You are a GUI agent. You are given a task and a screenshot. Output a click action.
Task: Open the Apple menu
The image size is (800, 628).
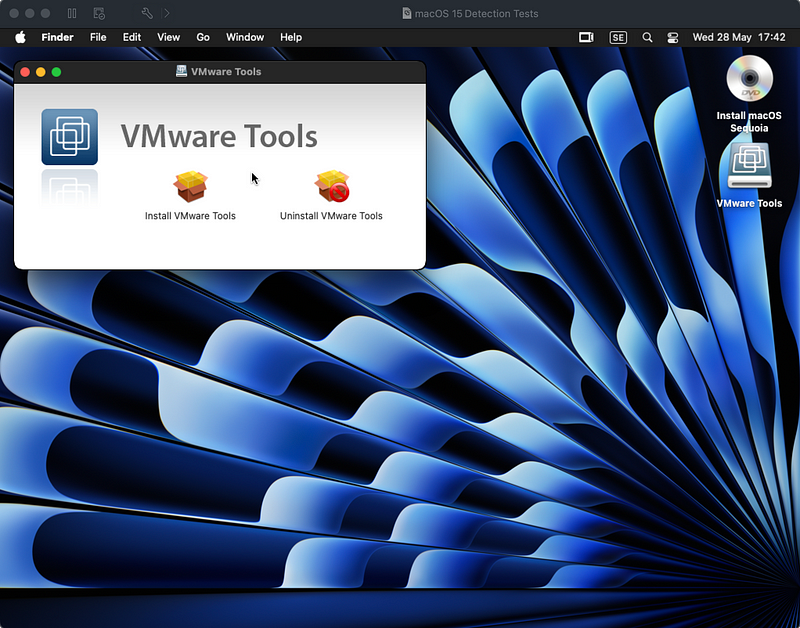point(20,37)
